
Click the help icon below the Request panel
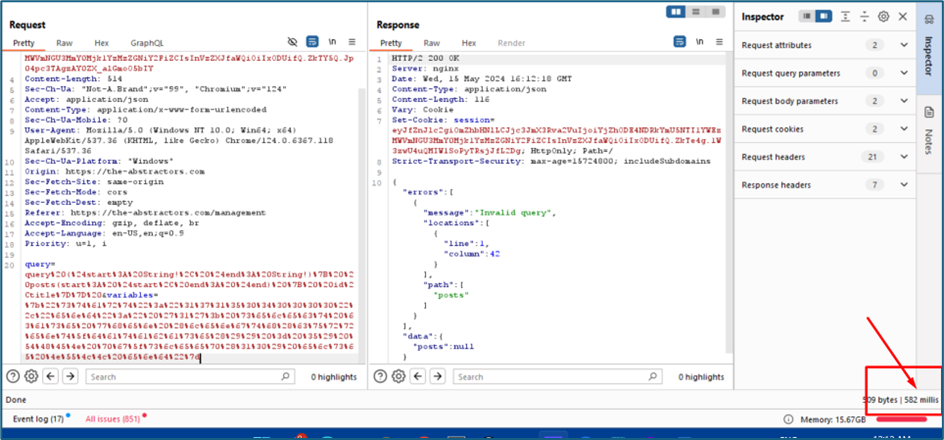point(13,377)
